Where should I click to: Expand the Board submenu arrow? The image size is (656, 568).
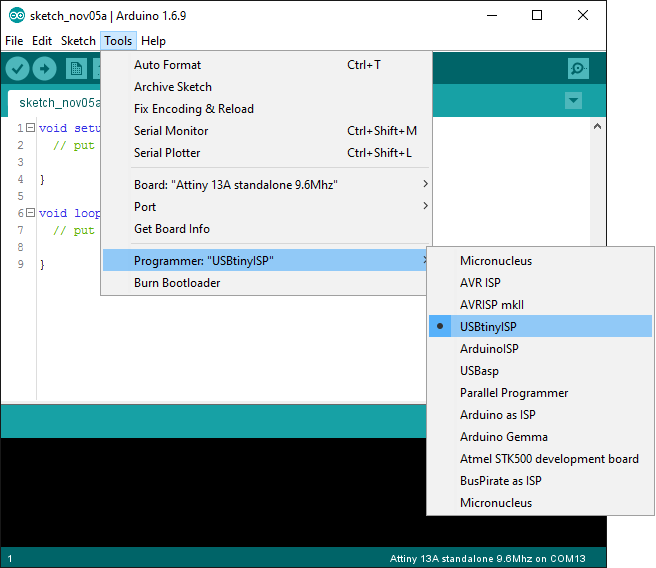point(425,184)
